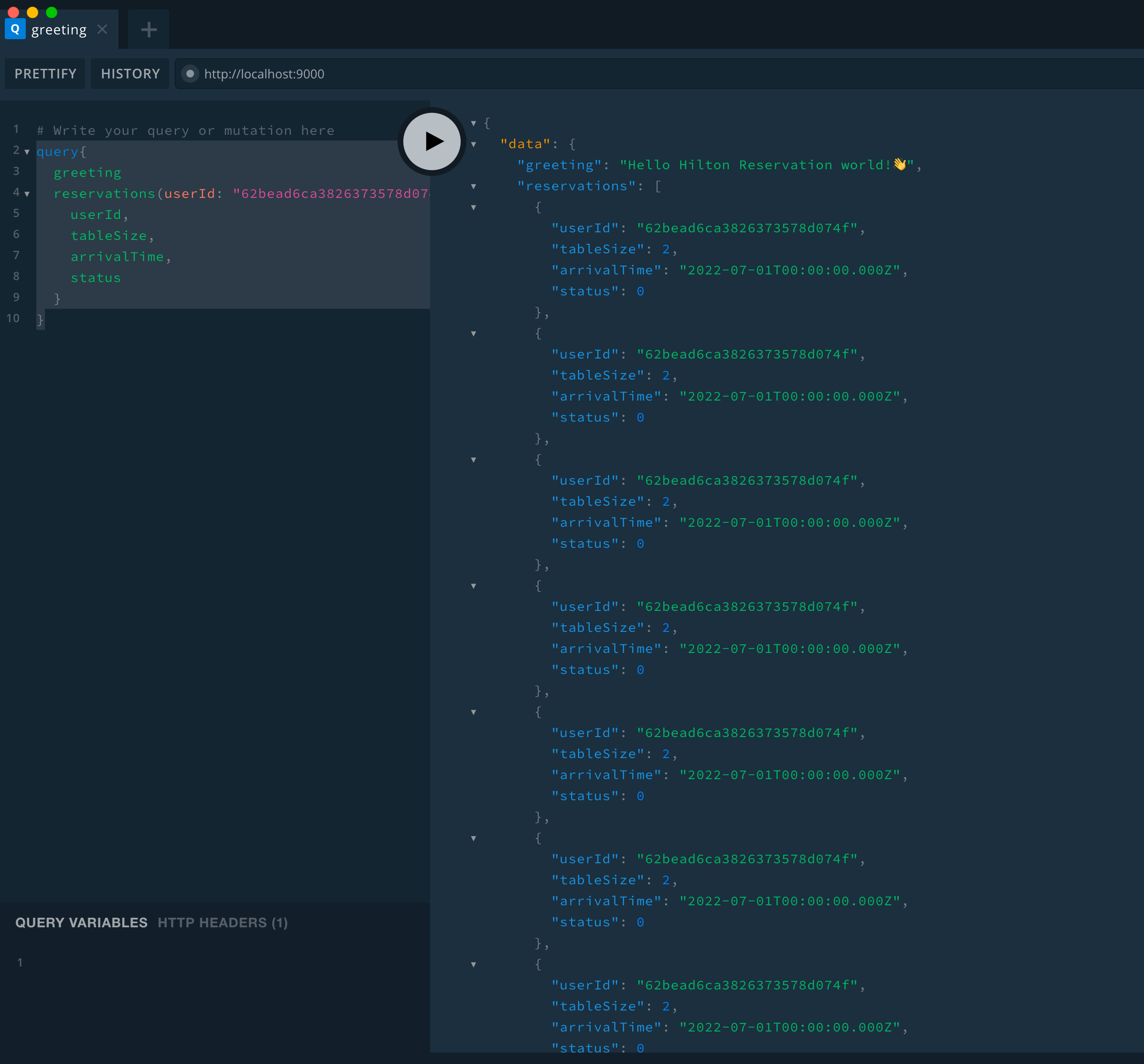The width and height of the screenshot is (1144, 1064).
Task: Run the query with play button
Action: [x=432, y=141]
